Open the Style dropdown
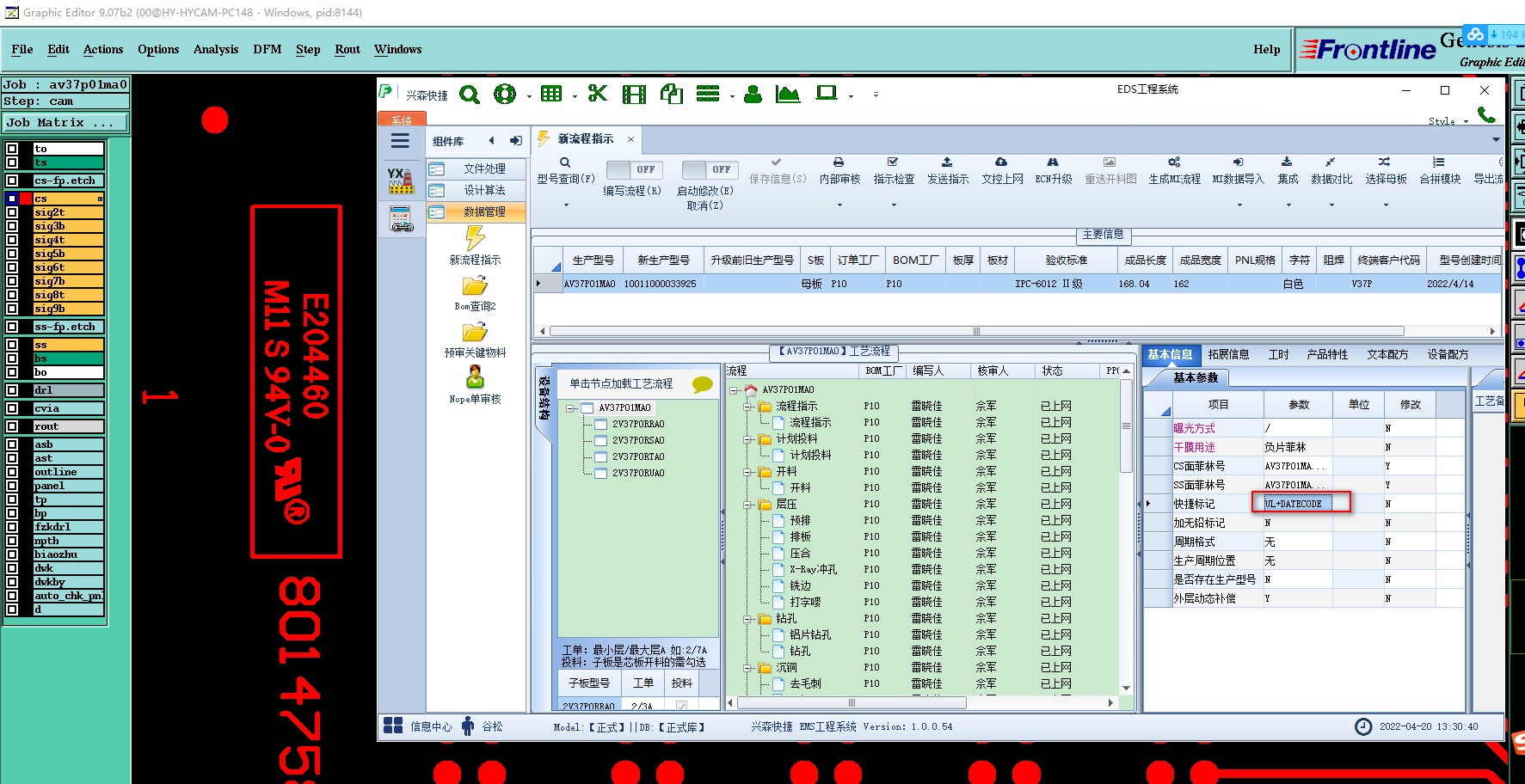The height and width of the screenshot is (784, 1525). pos(1448,121)
